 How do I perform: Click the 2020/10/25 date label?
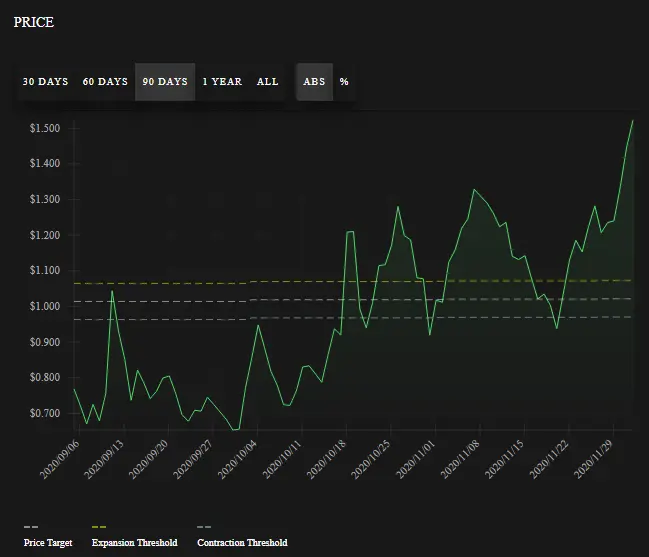[371, 459]
